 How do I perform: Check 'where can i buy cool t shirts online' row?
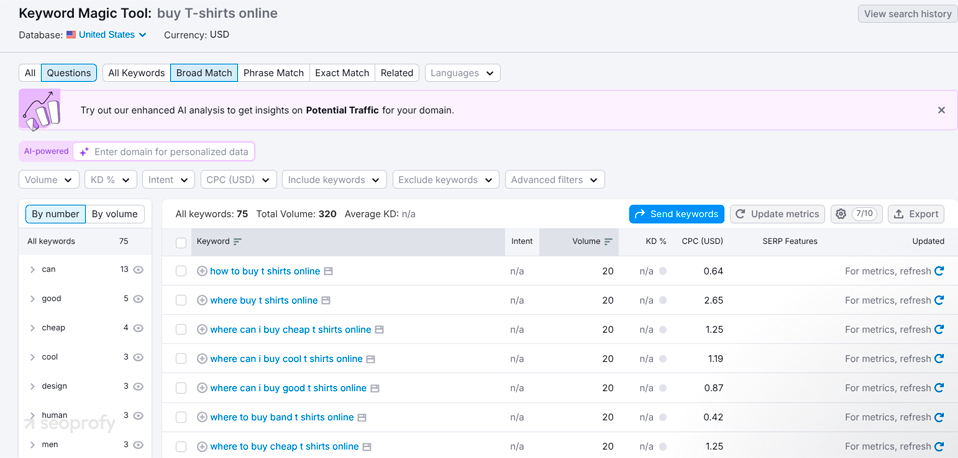[181, 359]
